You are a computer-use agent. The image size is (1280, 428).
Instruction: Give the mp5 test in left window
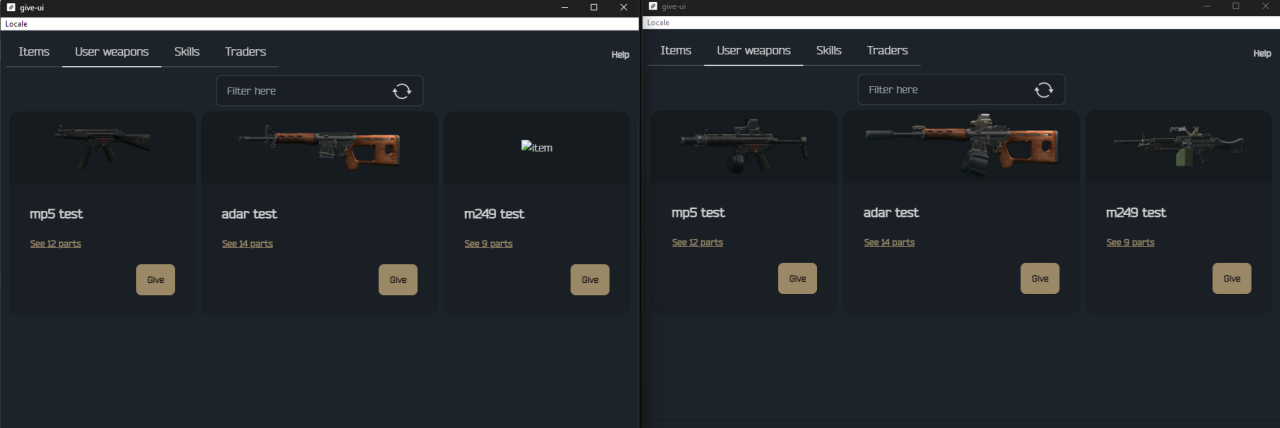click(x=156, y=280)
